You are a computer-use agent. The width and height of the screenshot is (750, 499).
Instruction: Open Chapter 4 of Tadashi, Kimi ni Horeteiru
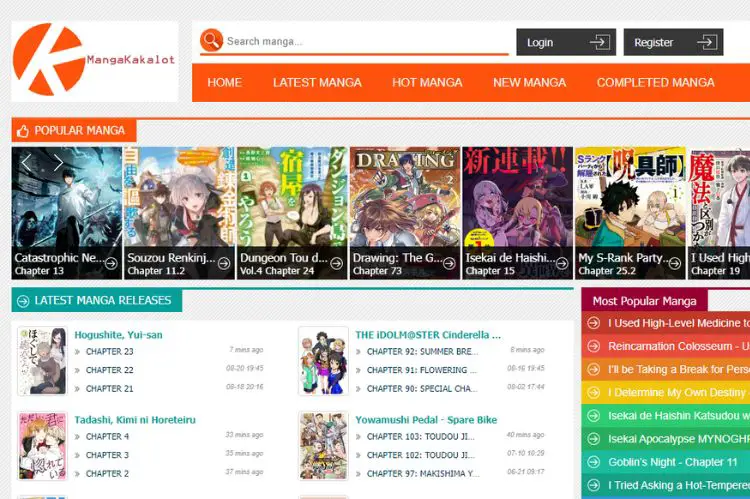(107, 436)
